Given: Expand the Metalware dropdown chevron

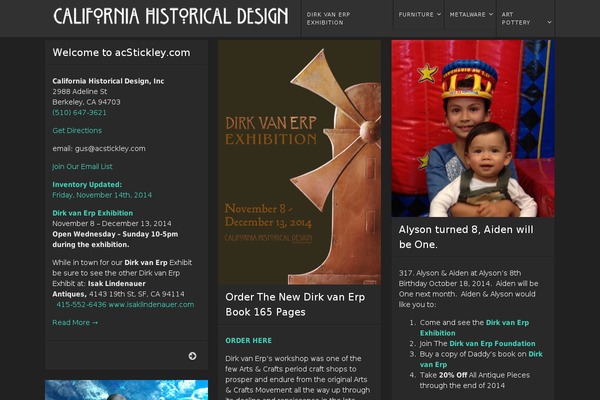Looking at the screenshot, I should pos(491,15).
